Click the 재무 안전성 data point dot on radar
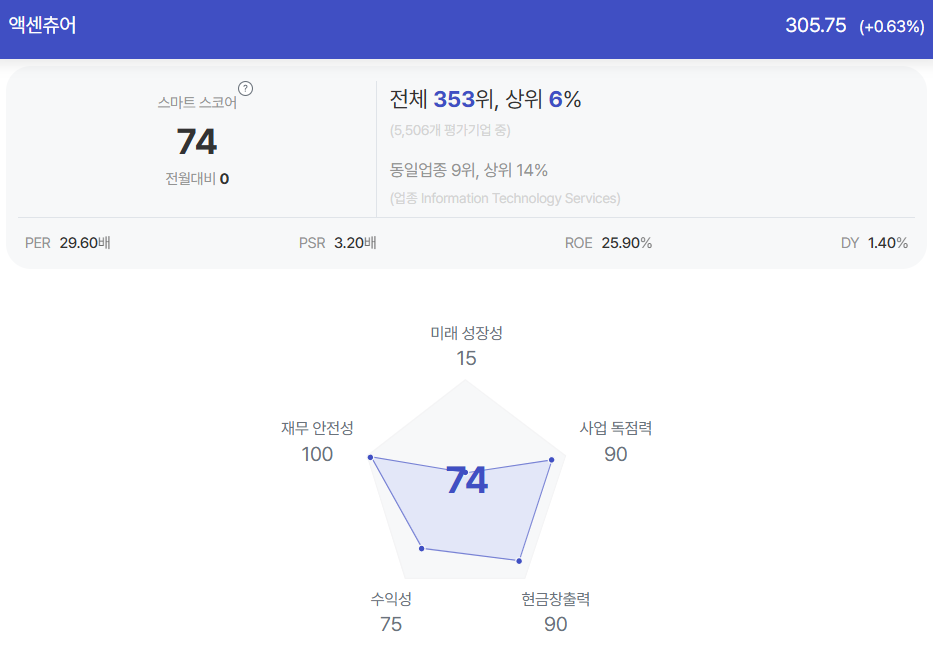The image size is (933, 660). [x=370, y=457]
